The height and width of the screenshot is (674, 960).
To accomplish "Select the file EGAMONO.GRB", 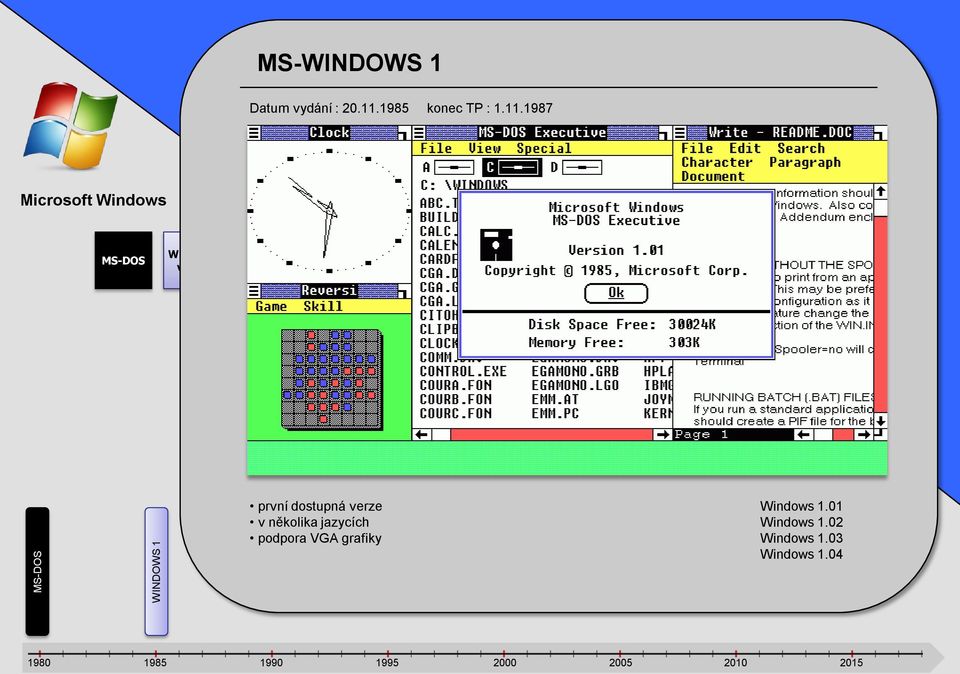I will pos(575,372).
